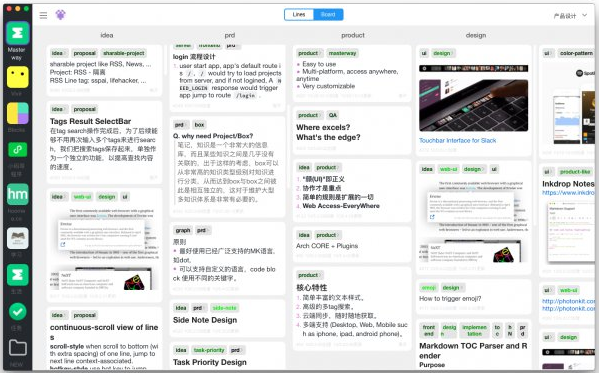Open the hamburger menu icon
This screenshot has width=599, height=373.
pyautogui.click(x=43, y=15)
